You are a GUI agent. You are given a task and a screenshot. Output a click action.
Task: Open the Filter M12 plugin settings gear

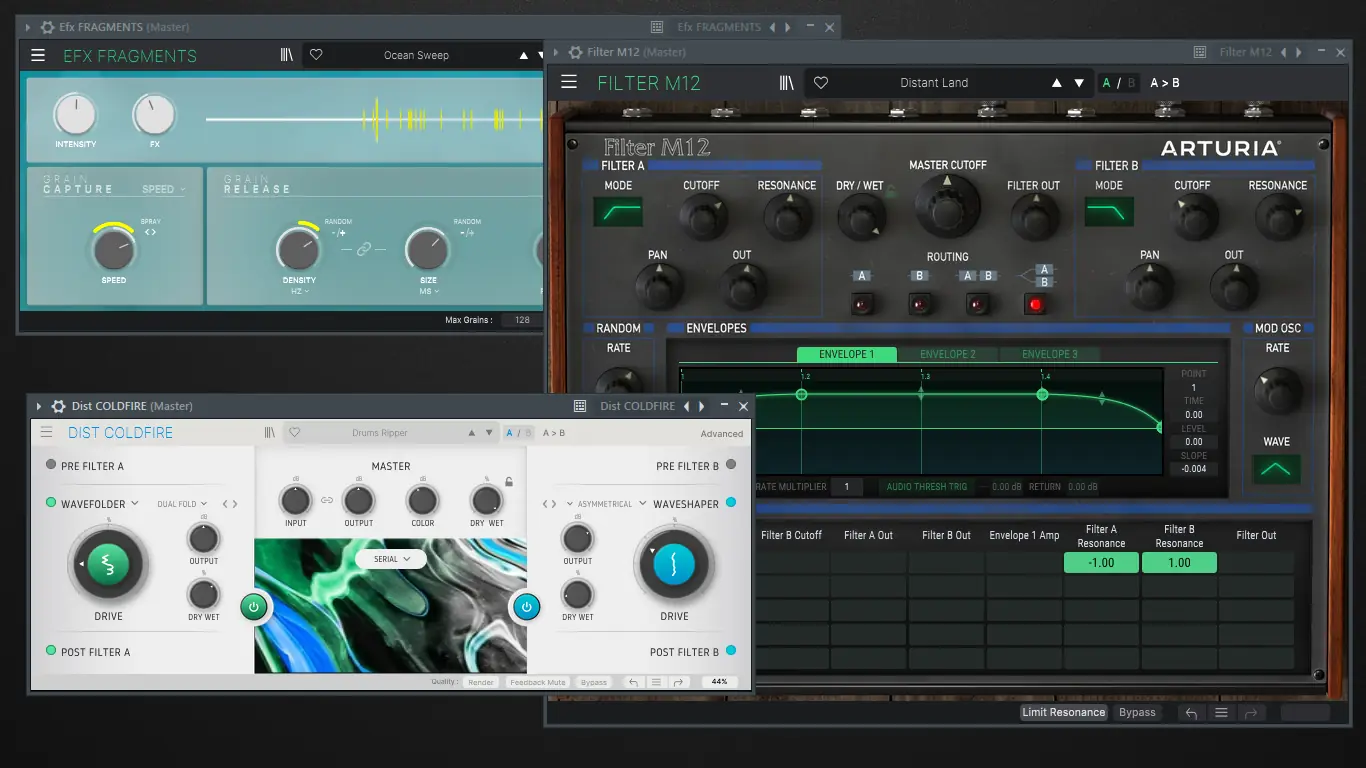tap(575, 52)
